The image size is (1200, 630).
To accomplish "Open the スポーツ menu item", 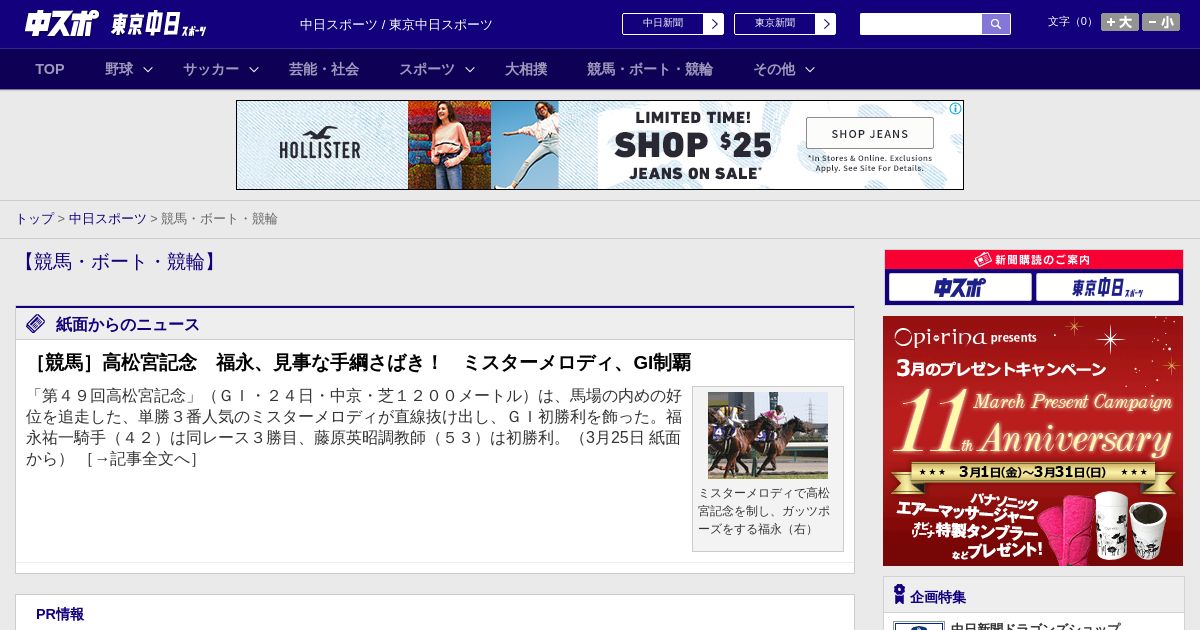I will pos(427,69).
